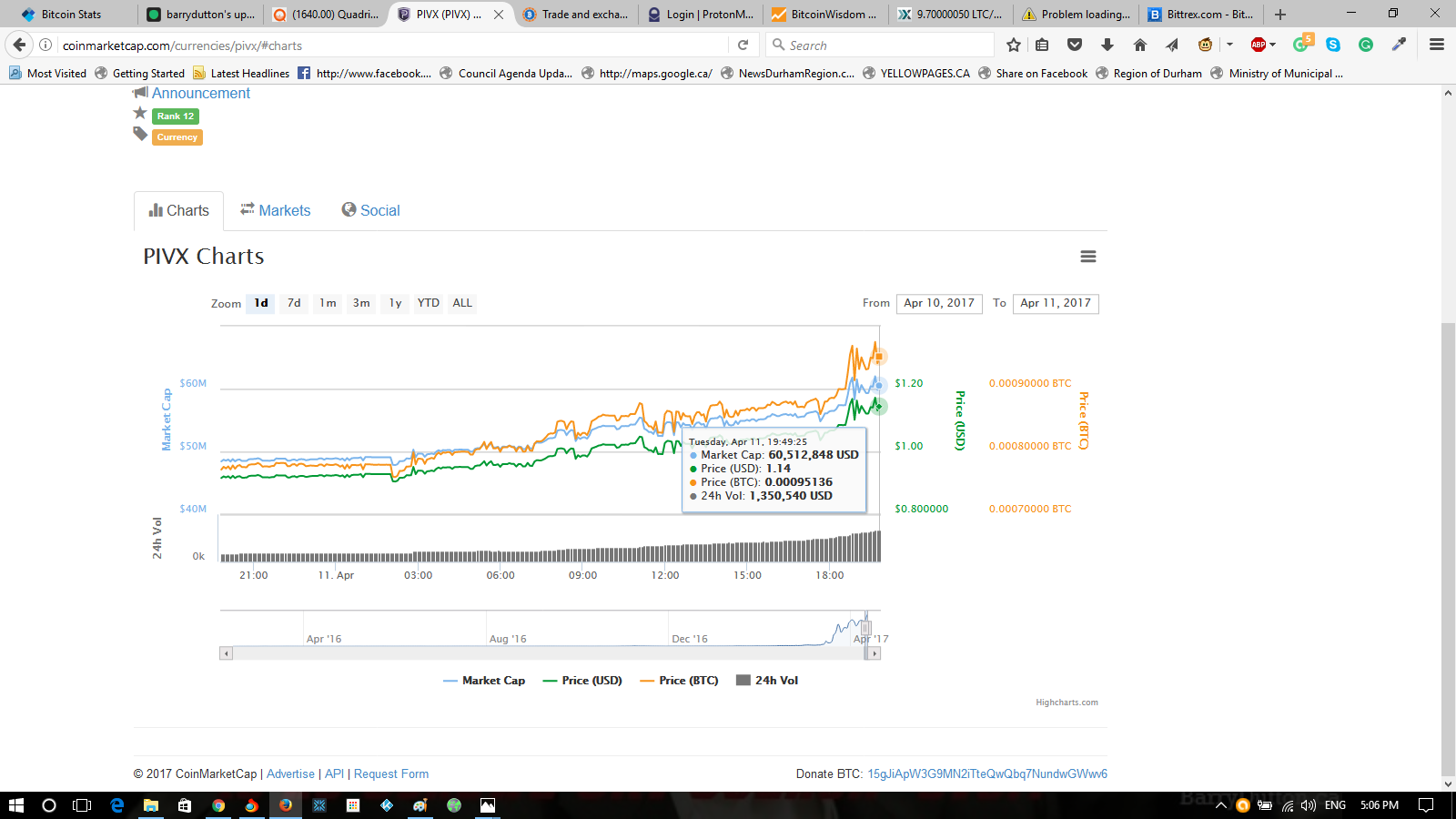The height and width of the screenshot is (819, 1456).
Task: Open the Announcement link
Action: [201, 93]
